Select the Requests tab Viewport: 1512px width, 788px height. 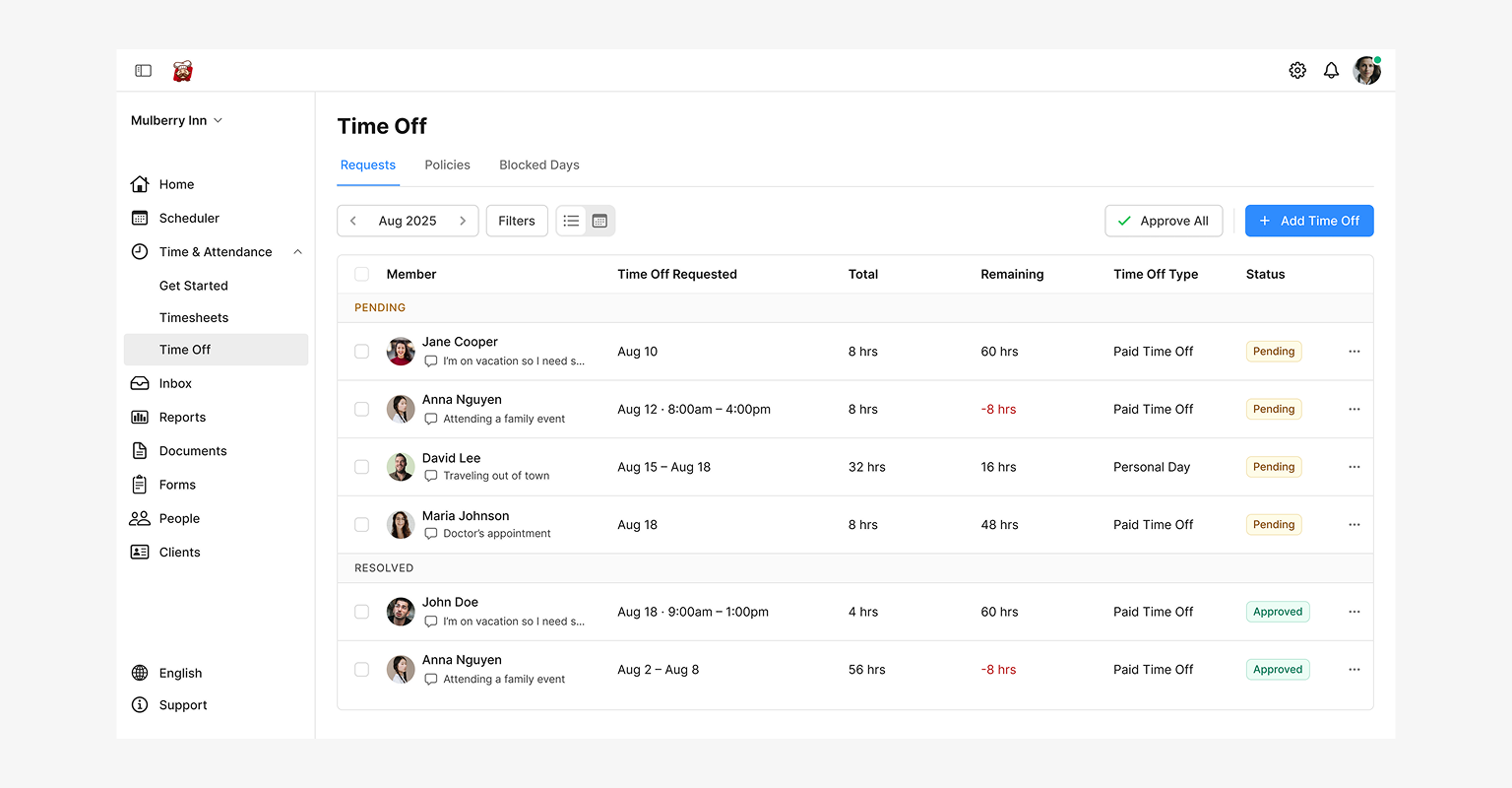coord(368,164)
